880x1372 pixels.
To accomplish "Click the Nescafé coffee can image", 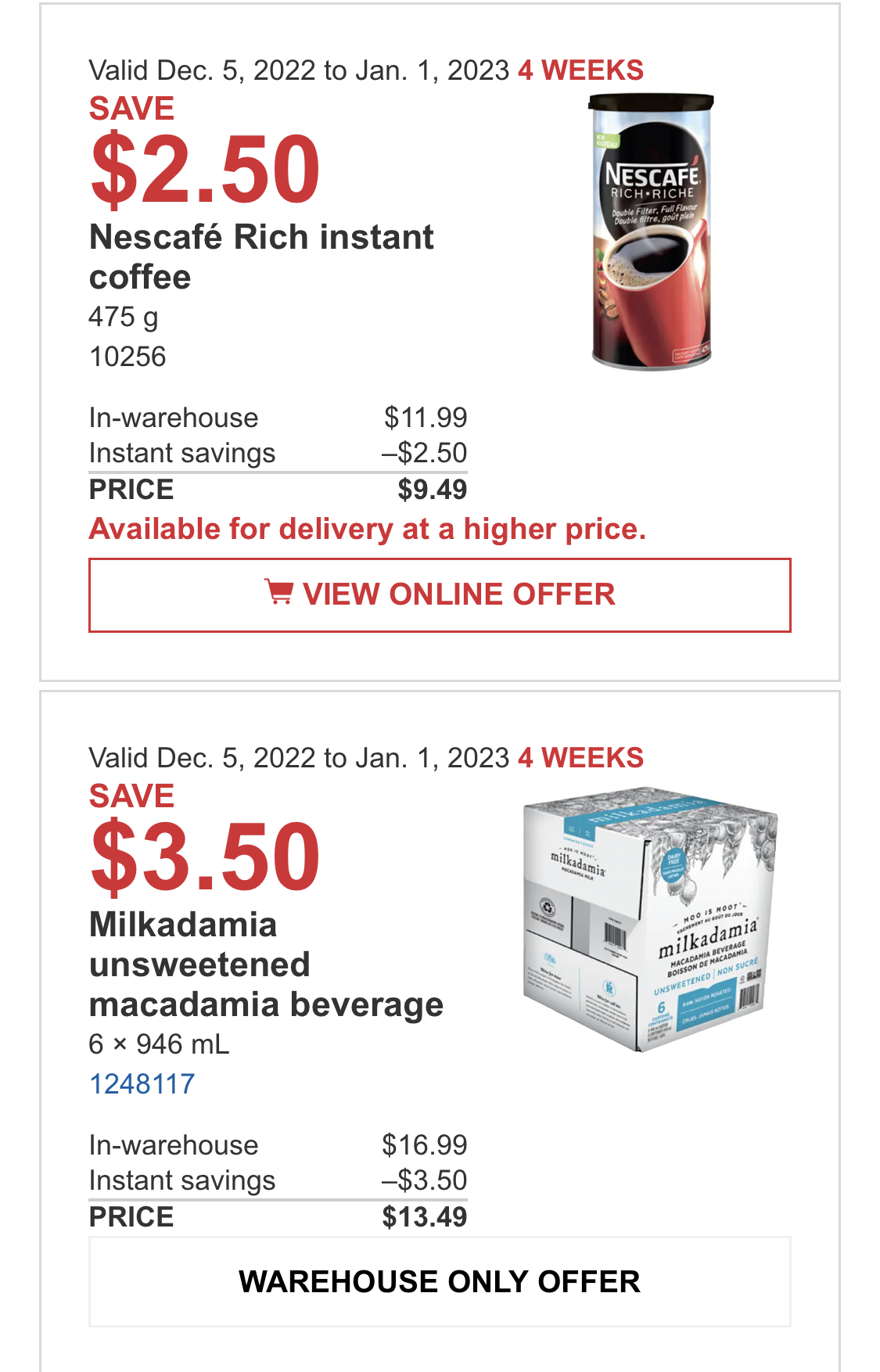I will [x=652, y=232].
